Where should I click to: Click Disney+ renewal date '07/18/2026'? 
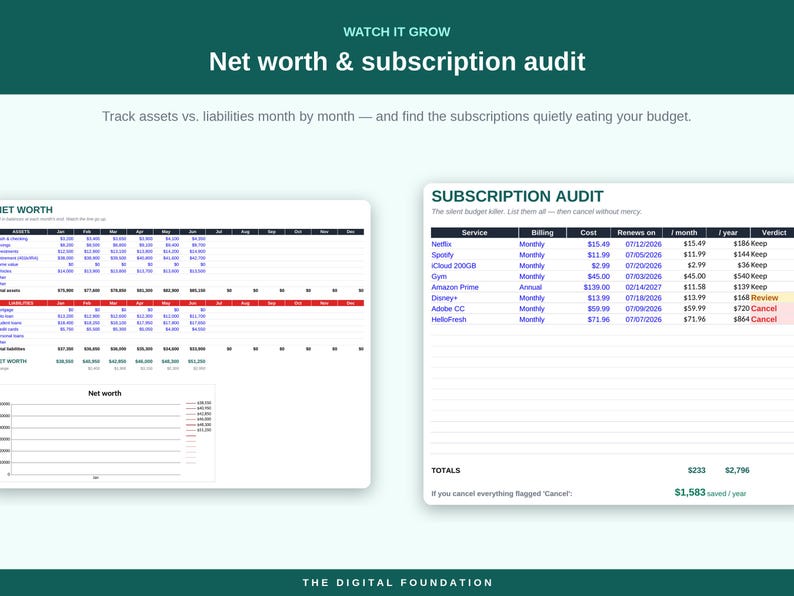[x=643, y=298]
